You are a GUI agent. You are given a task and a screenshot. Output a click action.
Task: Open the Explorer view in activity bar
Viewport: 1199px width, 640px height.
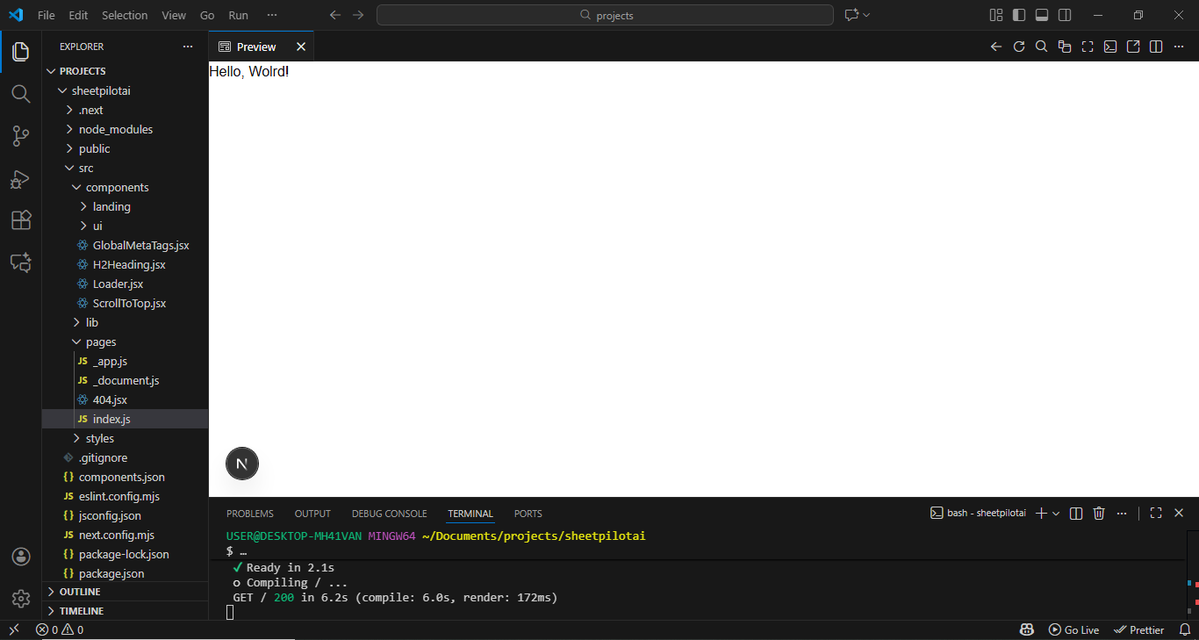pyautogui.click(x=21, y=52)
